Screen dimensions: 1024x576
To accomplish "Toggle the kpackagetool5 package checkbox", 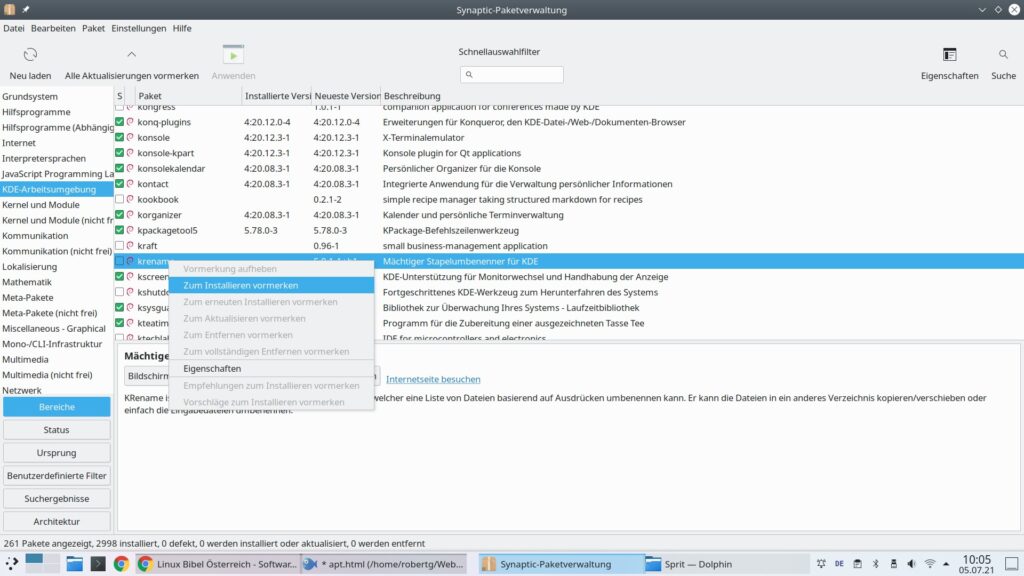I will (x=120, y=230).
